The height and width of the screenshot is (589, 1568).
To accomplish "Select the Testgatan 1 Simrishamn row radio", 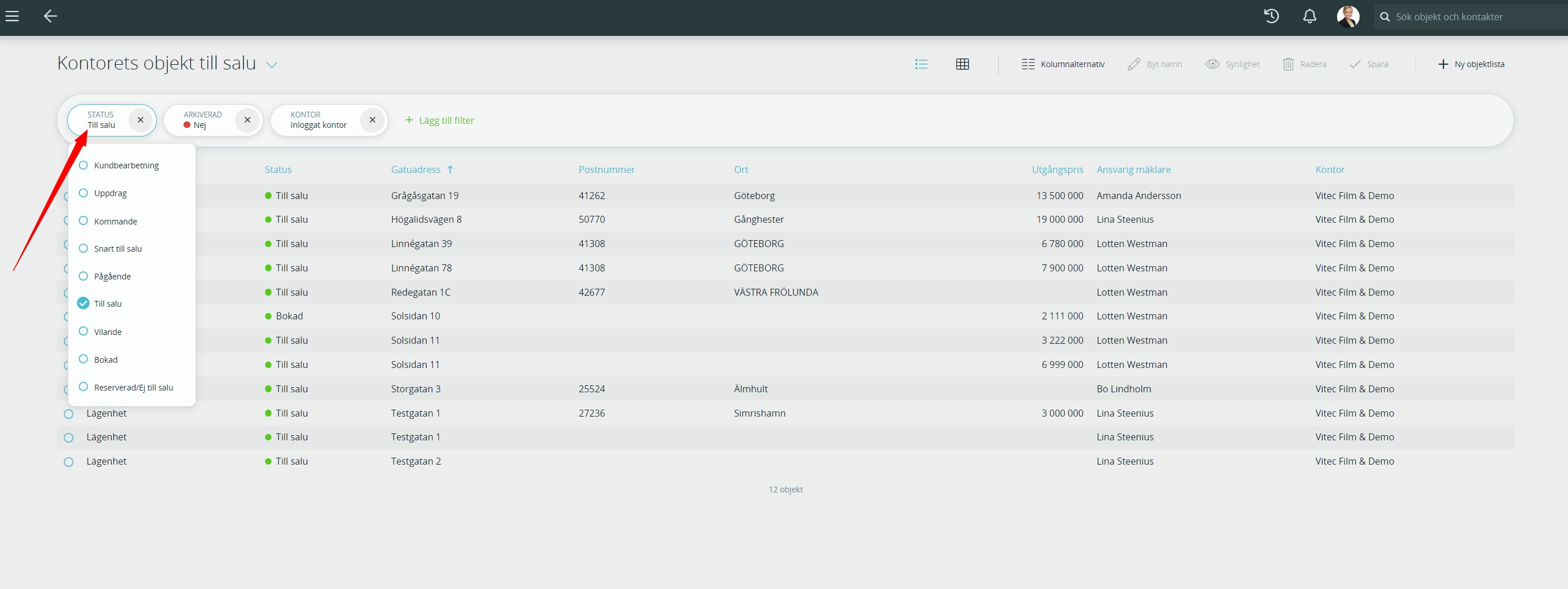I will point(69,414).
